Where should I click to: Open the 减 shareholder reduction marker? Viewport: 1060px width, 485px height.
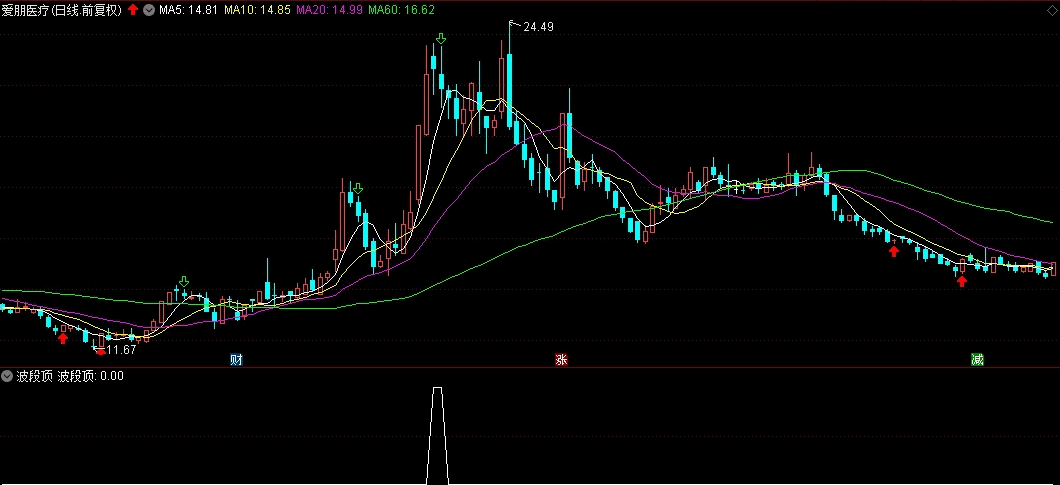977,360
